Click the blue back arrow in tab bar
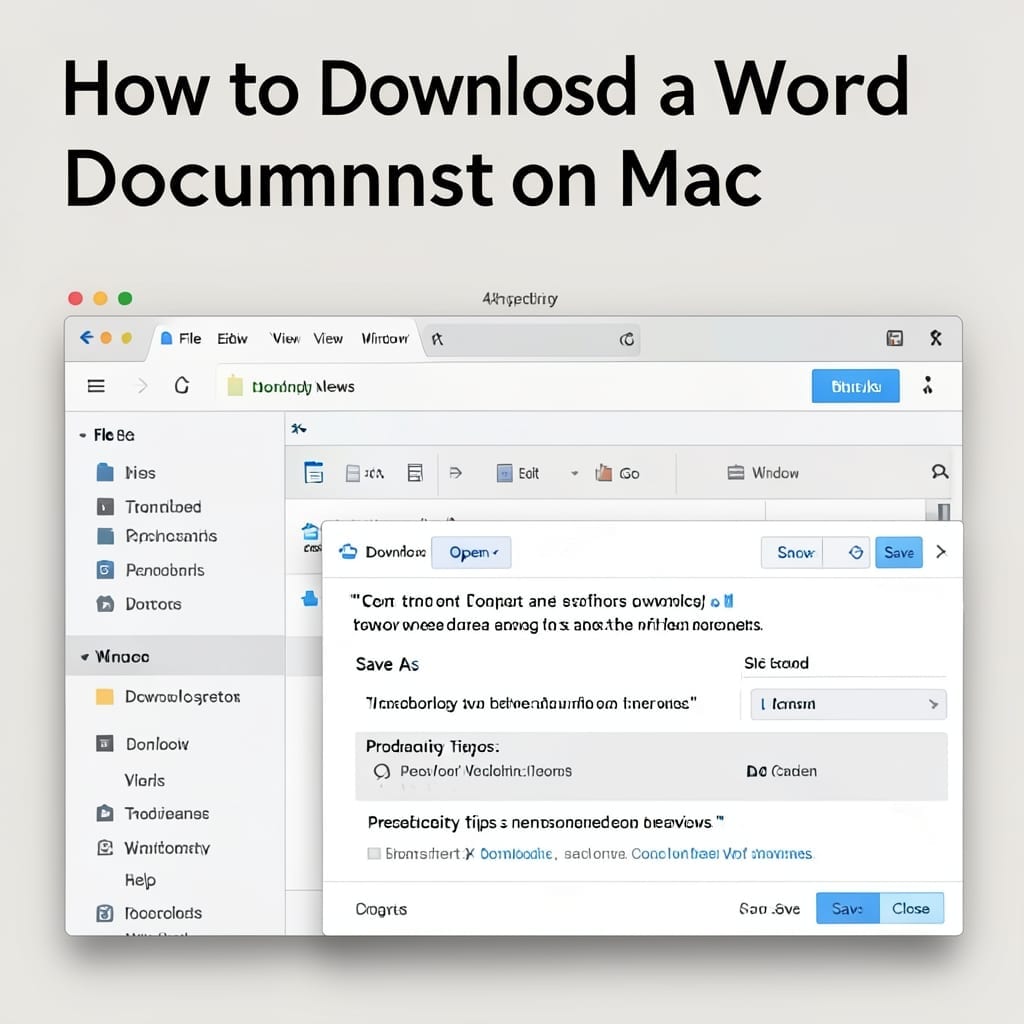1024x1024 pixels. pos(86,337)
